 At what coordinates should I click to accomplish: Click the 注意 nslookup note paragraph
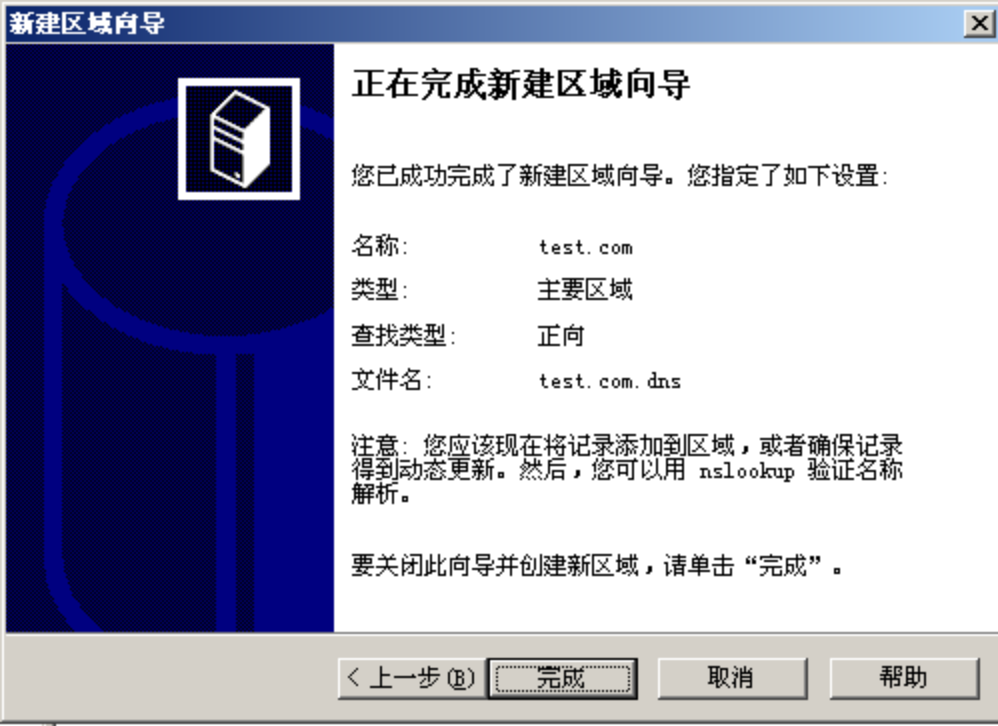tap(627, 470)
